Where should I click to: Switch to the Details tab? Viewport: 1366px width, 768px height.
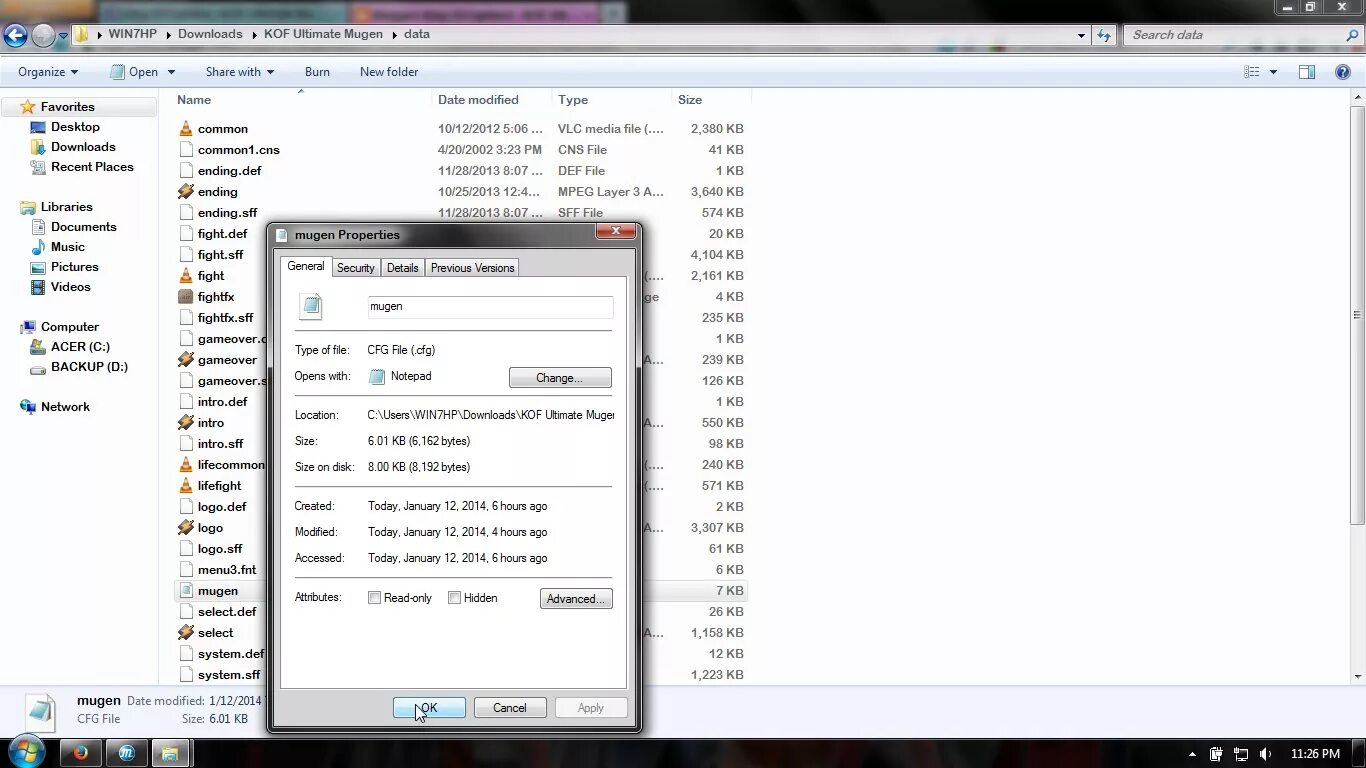(402, 268)
